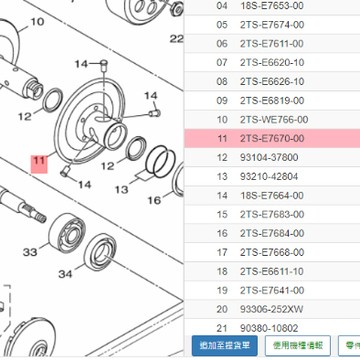
Task: Click callout 16 in the diagram
Action: (x=154, y=200)
